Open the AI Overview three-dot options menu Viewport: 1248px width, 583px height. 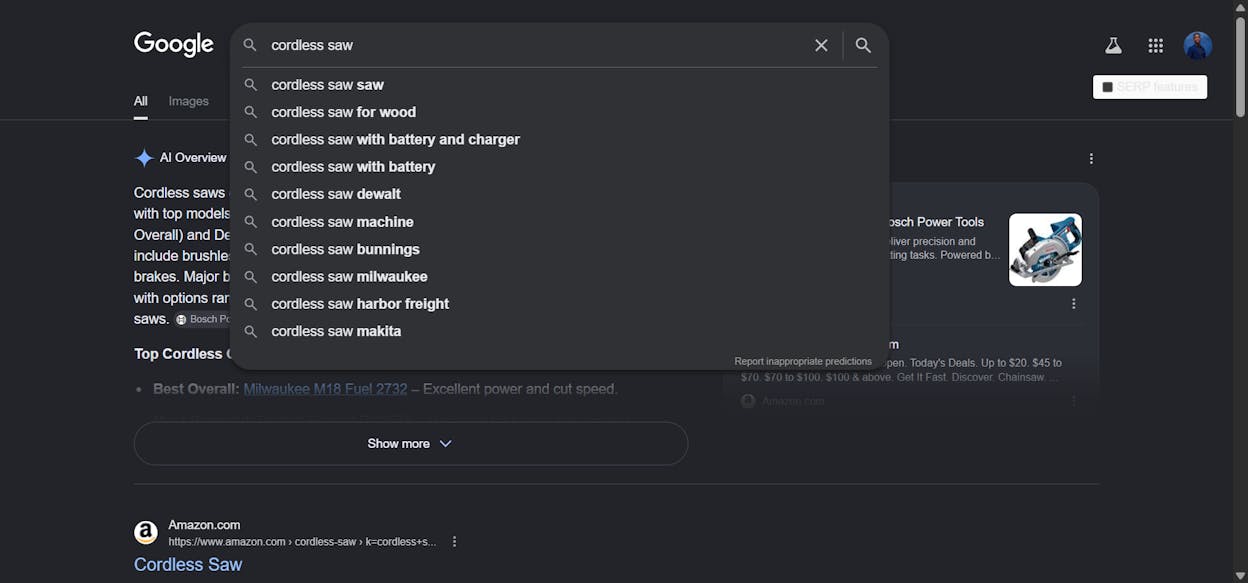pyautogui.click(x=1091, y=158)
